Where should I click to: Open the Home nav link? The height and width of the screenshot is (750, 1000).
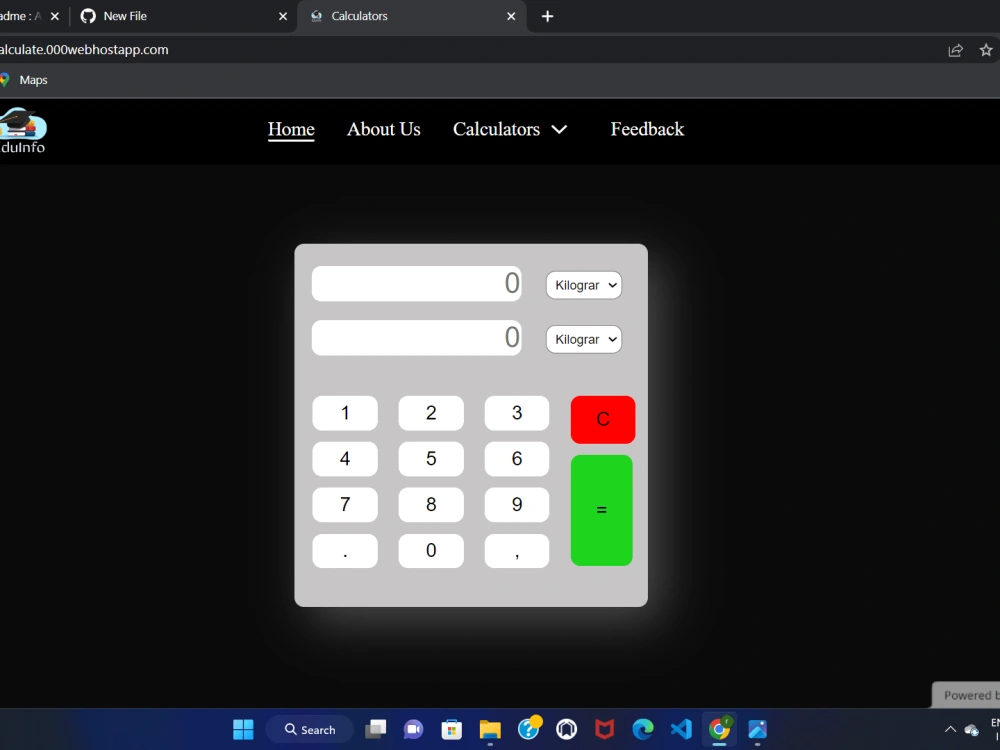click(291, 129)
